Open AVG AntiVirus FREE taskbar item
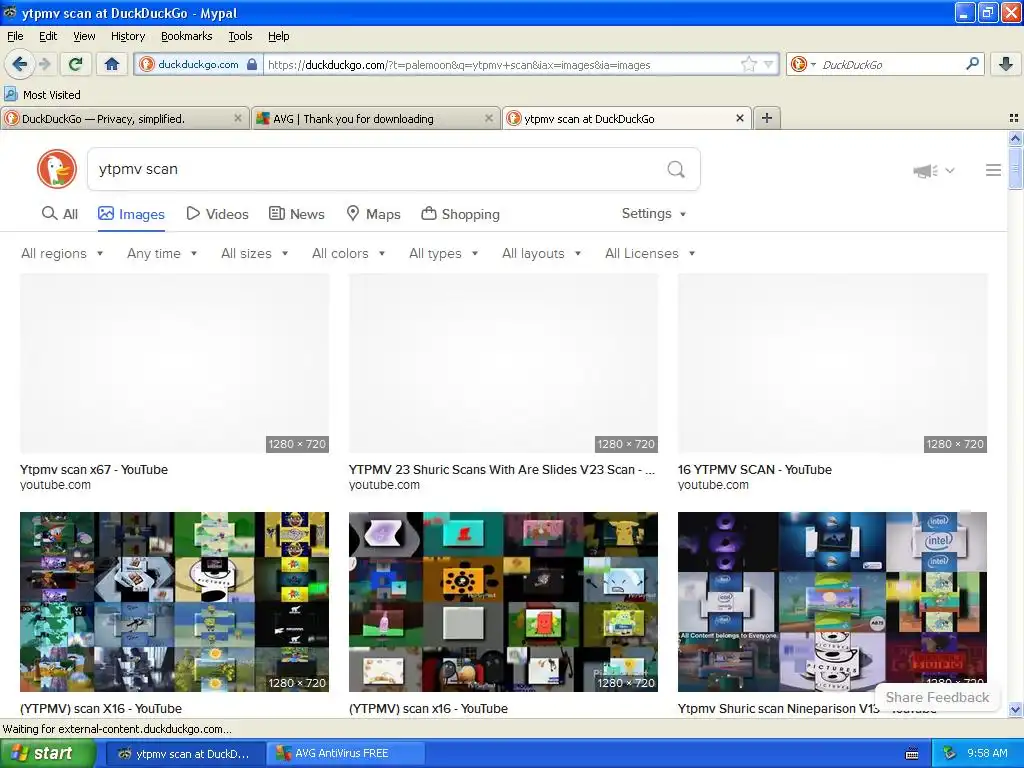The width and height of the screenshot is (1024, 768). [x=346, y=754]
